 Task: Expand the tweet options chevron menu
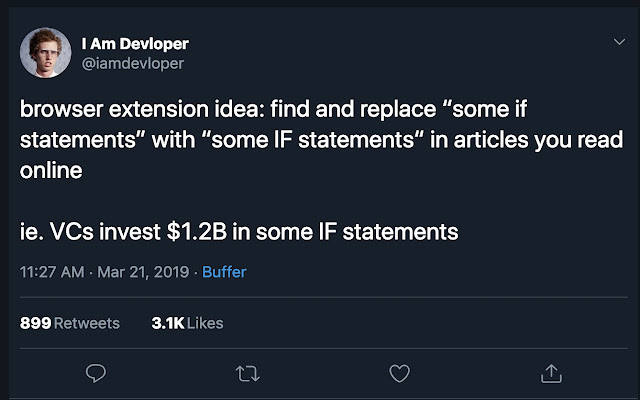point(618,44)
